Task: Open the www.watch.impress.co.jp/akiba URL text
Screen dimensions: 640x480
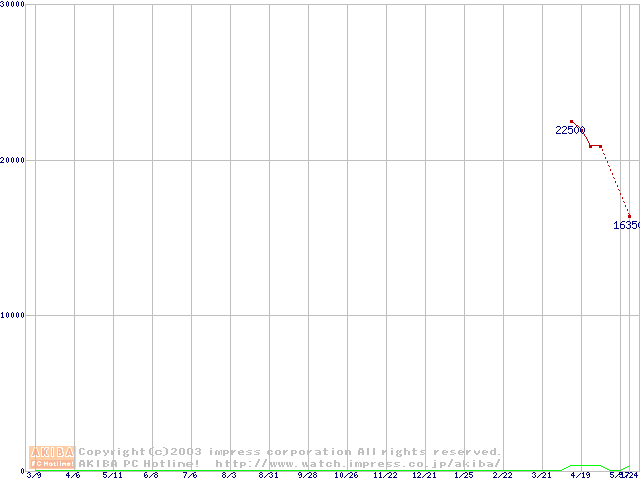Action: 358,463
